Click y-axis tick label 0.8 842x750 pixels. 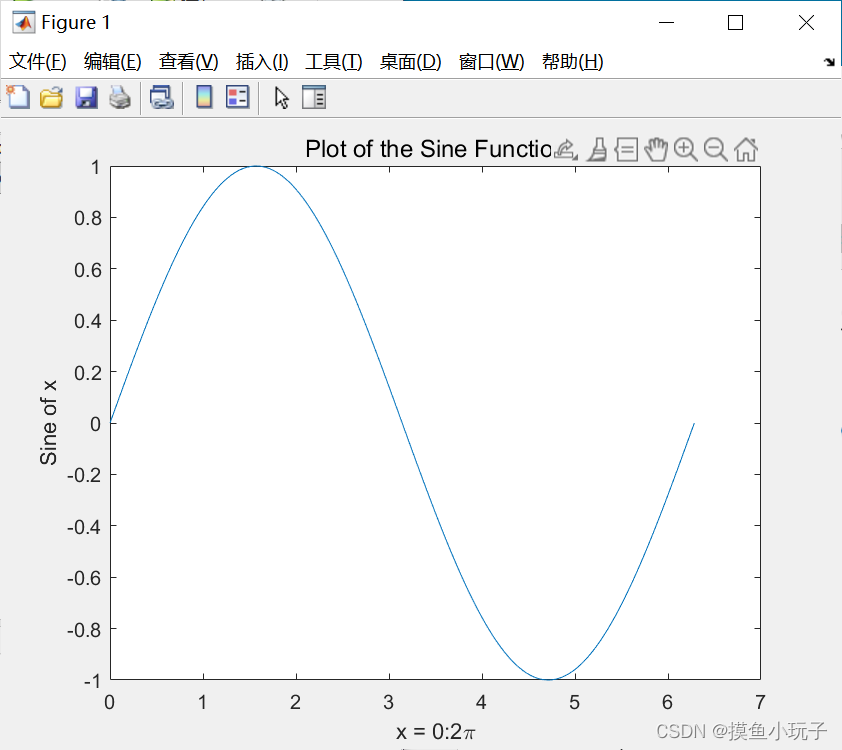pyautogui.click(x=88, y=219)
